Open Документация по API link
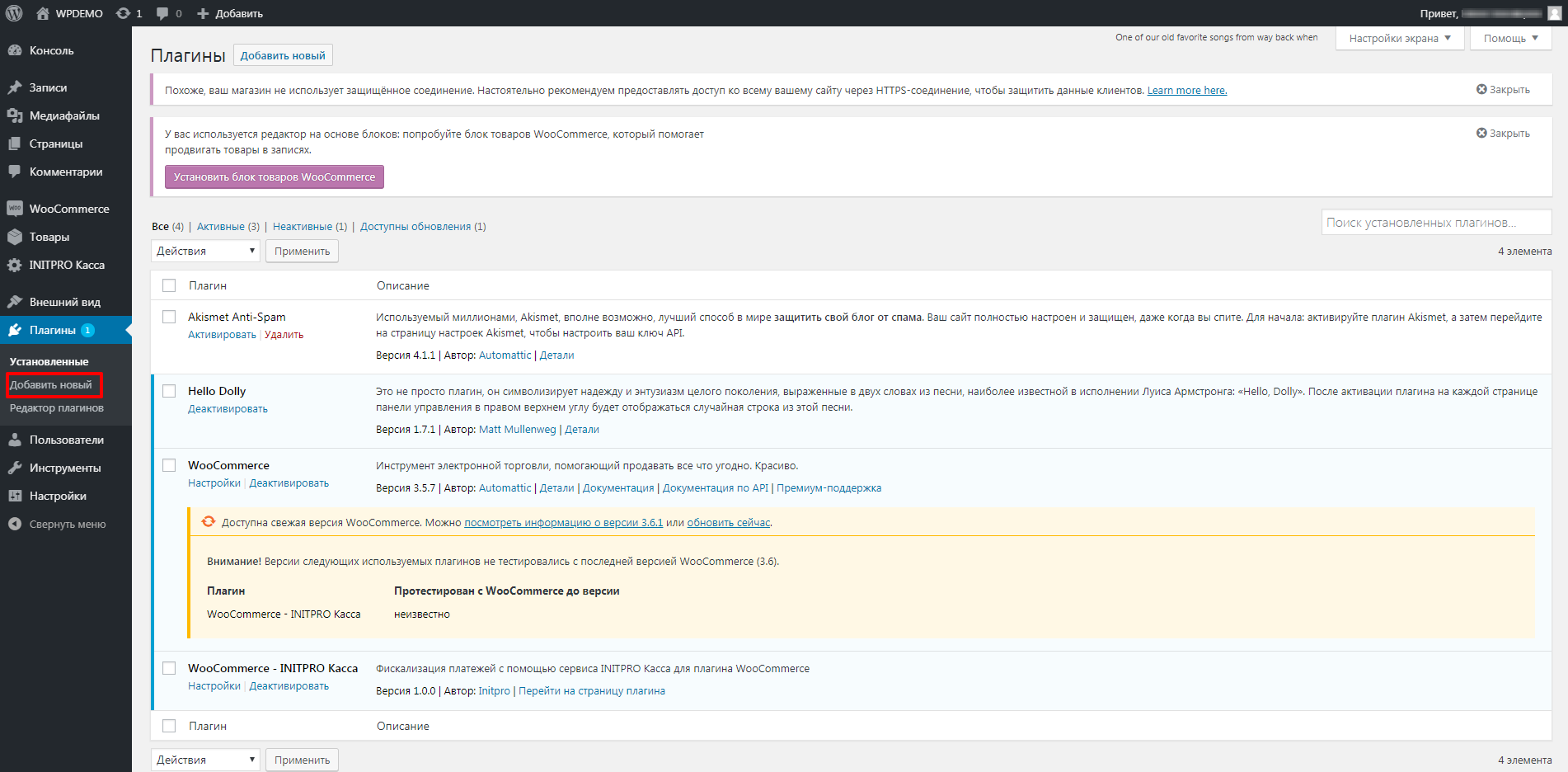This screenshot has width=1568, height=772. 716,488
